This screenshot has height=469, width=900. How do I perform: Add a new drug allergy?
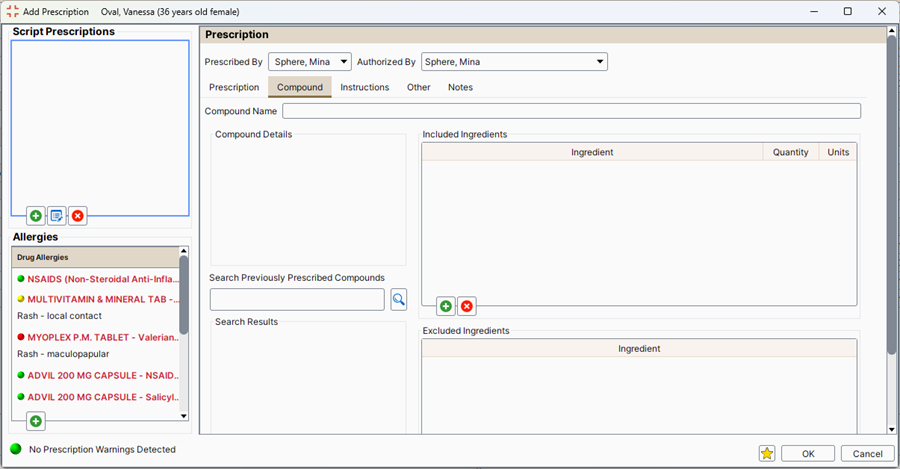pos(36,421)
